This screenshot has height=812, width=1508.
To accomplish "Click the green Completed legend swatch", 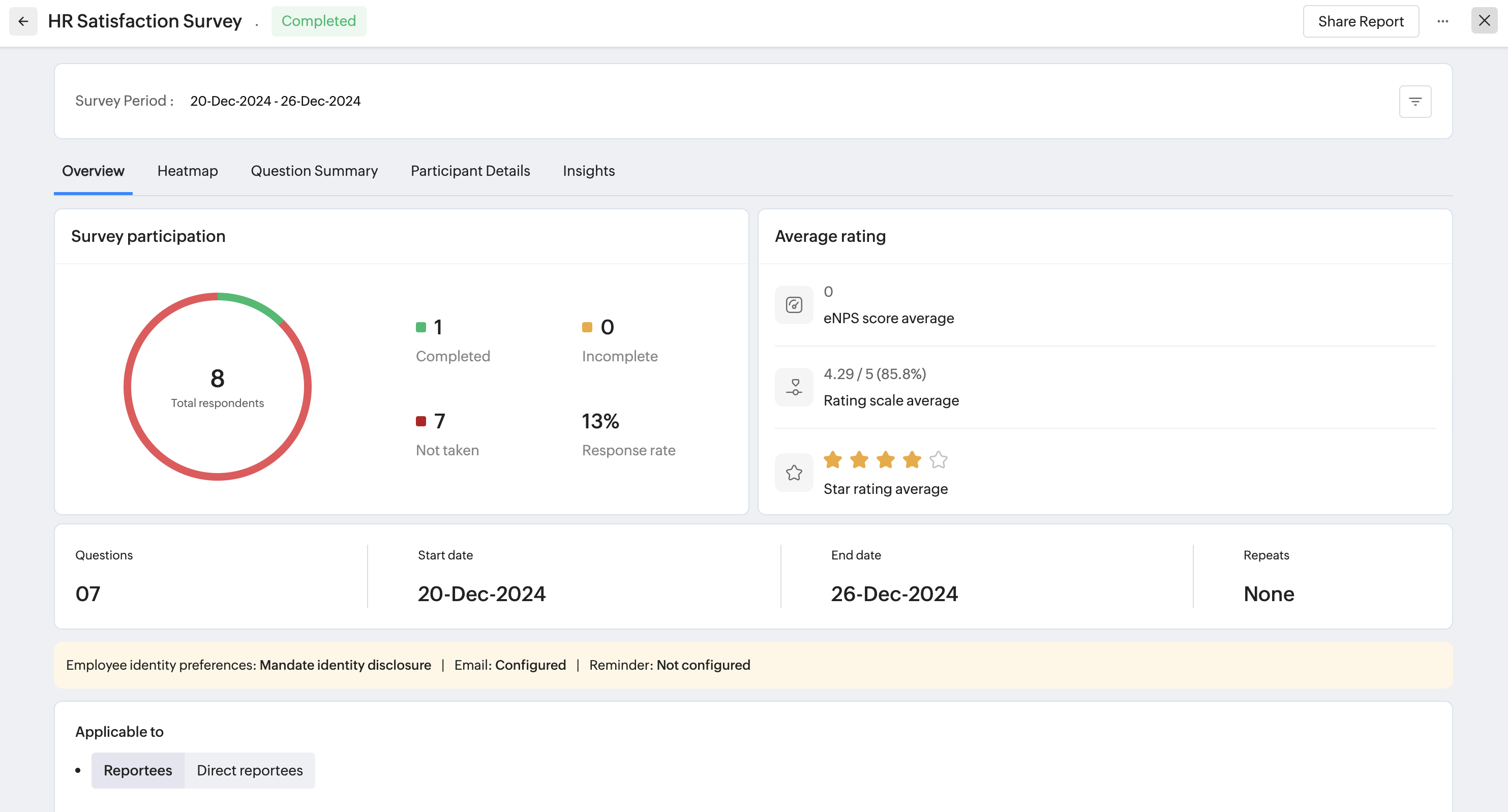I will 420,327.
